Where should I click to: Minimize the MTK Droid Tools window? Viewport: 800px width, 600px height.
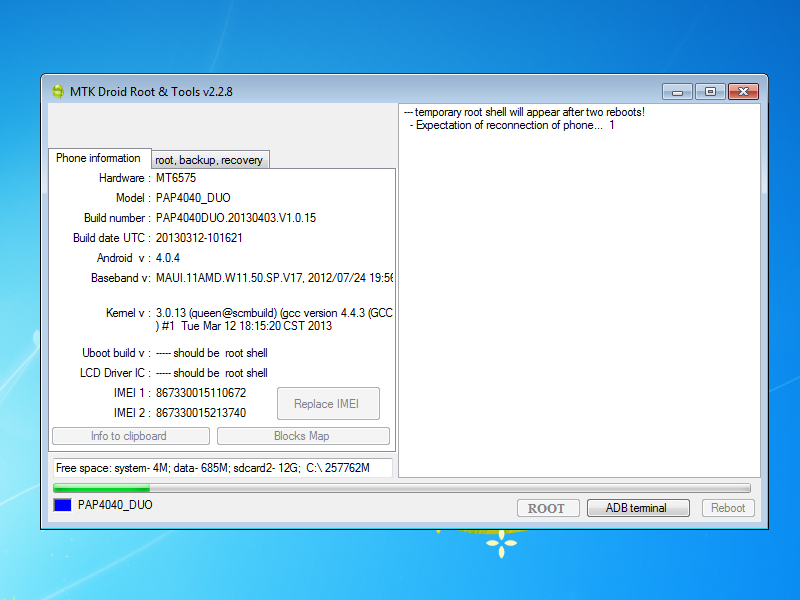pyautogui.click(x=679, y=91)
